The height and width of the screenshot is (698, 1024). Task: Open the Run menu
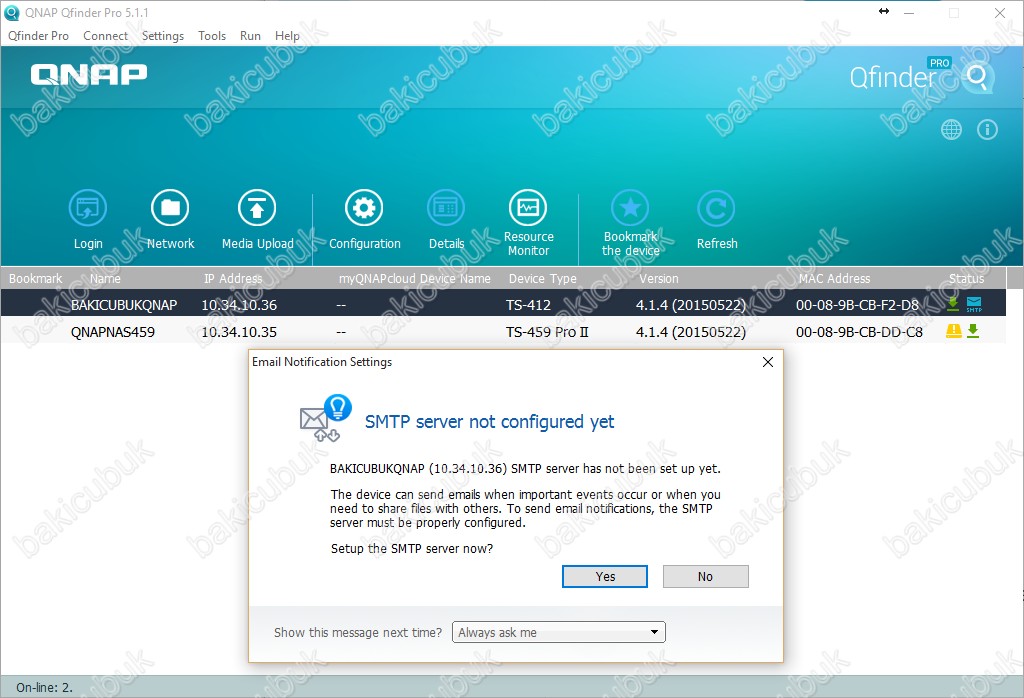pyautogui.click(x=250, y=36)
